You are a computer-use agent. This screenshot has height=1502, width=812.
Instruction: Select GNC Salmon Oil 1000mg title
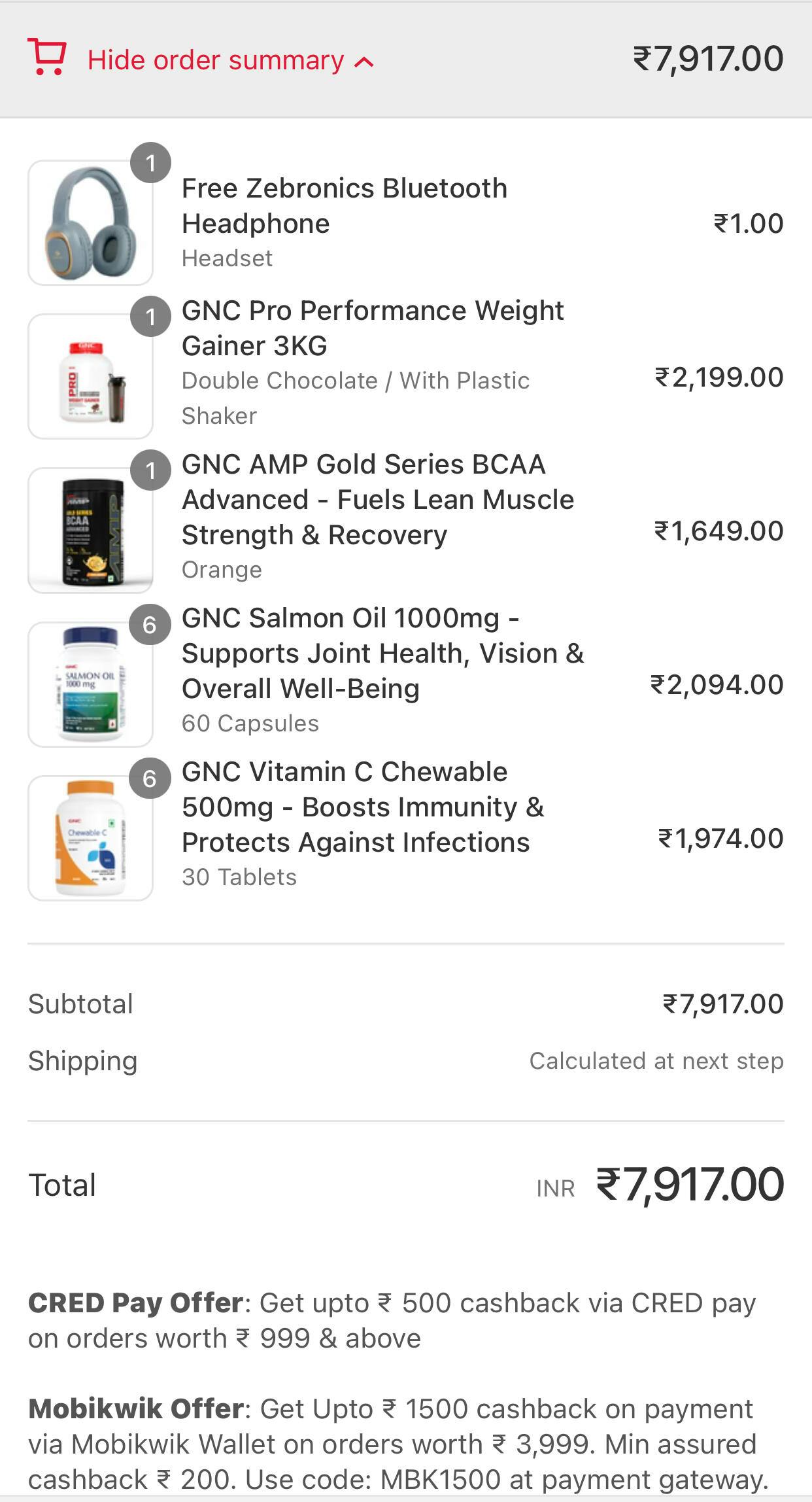(382, 653)
